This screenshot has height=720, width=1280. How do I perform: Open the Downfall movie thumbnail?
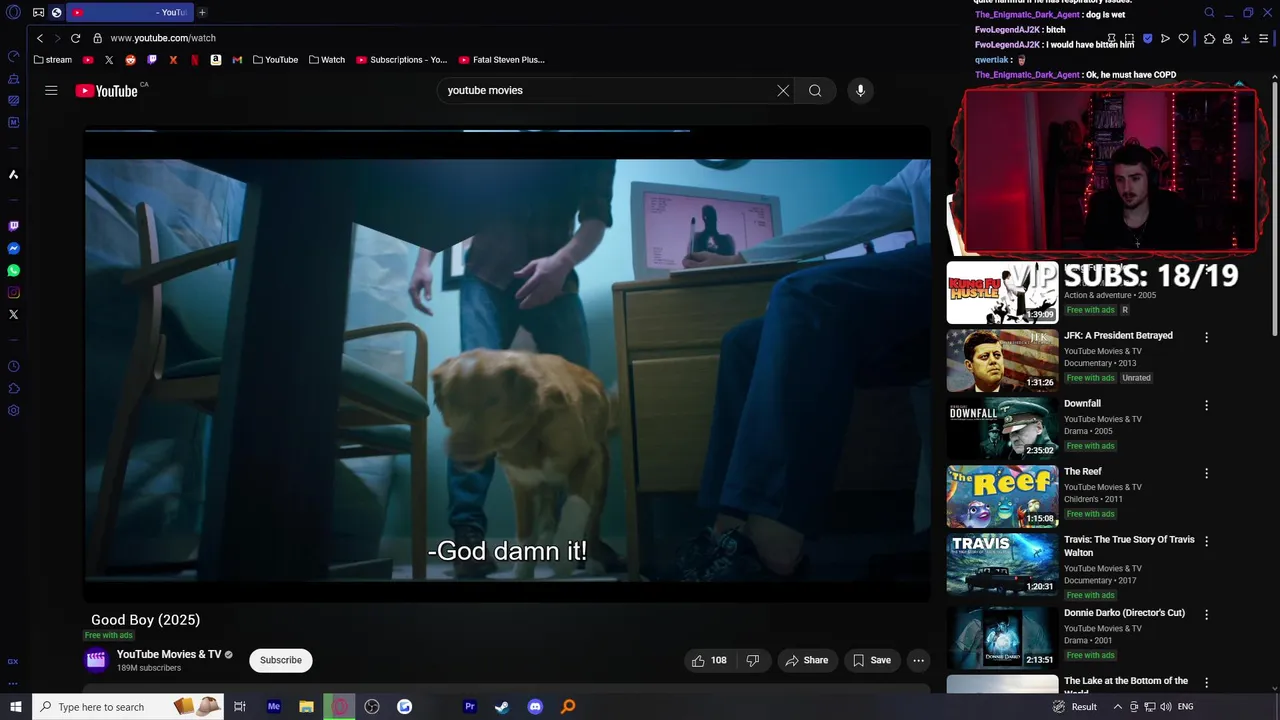(1002, 429)
